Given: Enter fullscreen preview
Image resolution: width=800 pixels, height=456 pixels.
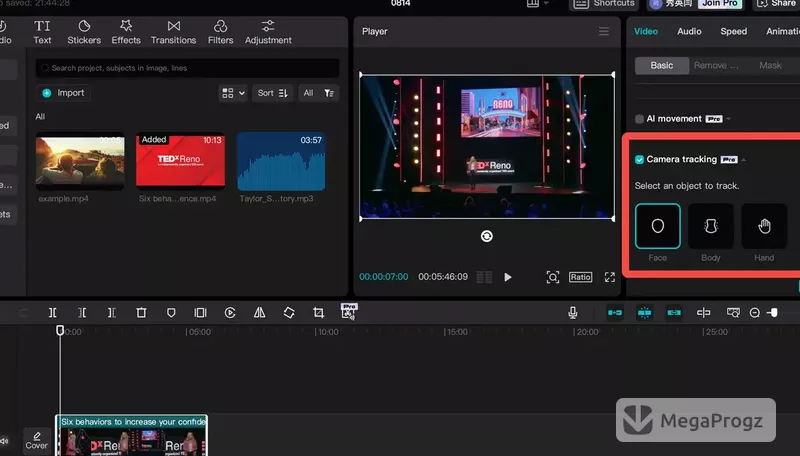Looking at the screenshot, I should (610, 277).
